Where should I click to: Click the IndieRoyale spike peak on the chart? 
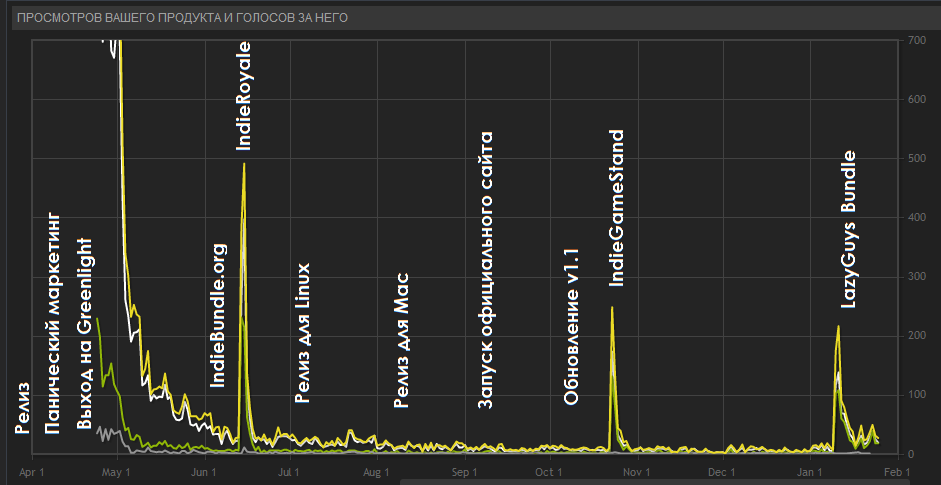pyautogui.click(x=244, y=164)
